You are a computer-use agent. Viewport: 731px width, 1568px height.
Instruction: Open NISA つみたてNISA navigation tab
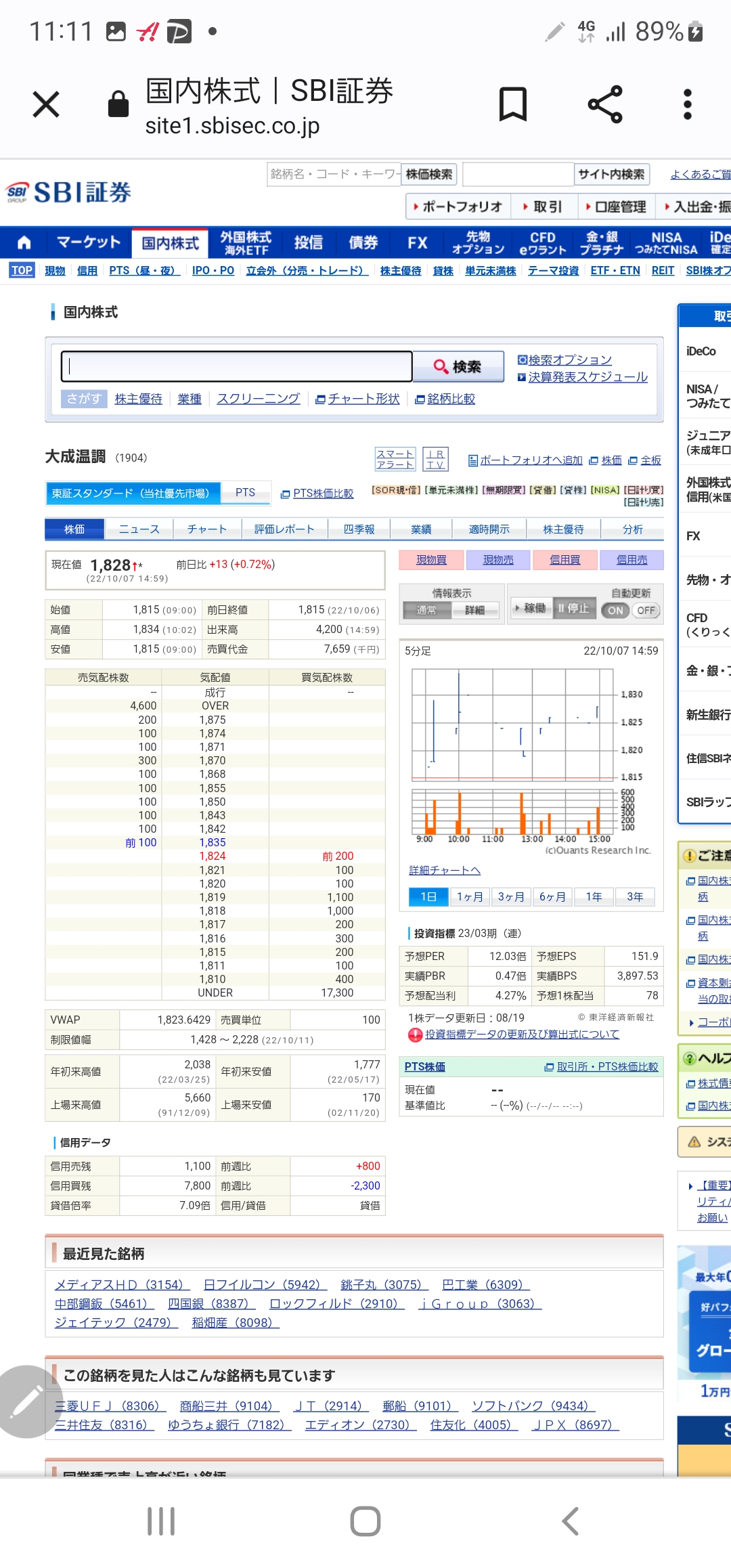coord(666,242)
